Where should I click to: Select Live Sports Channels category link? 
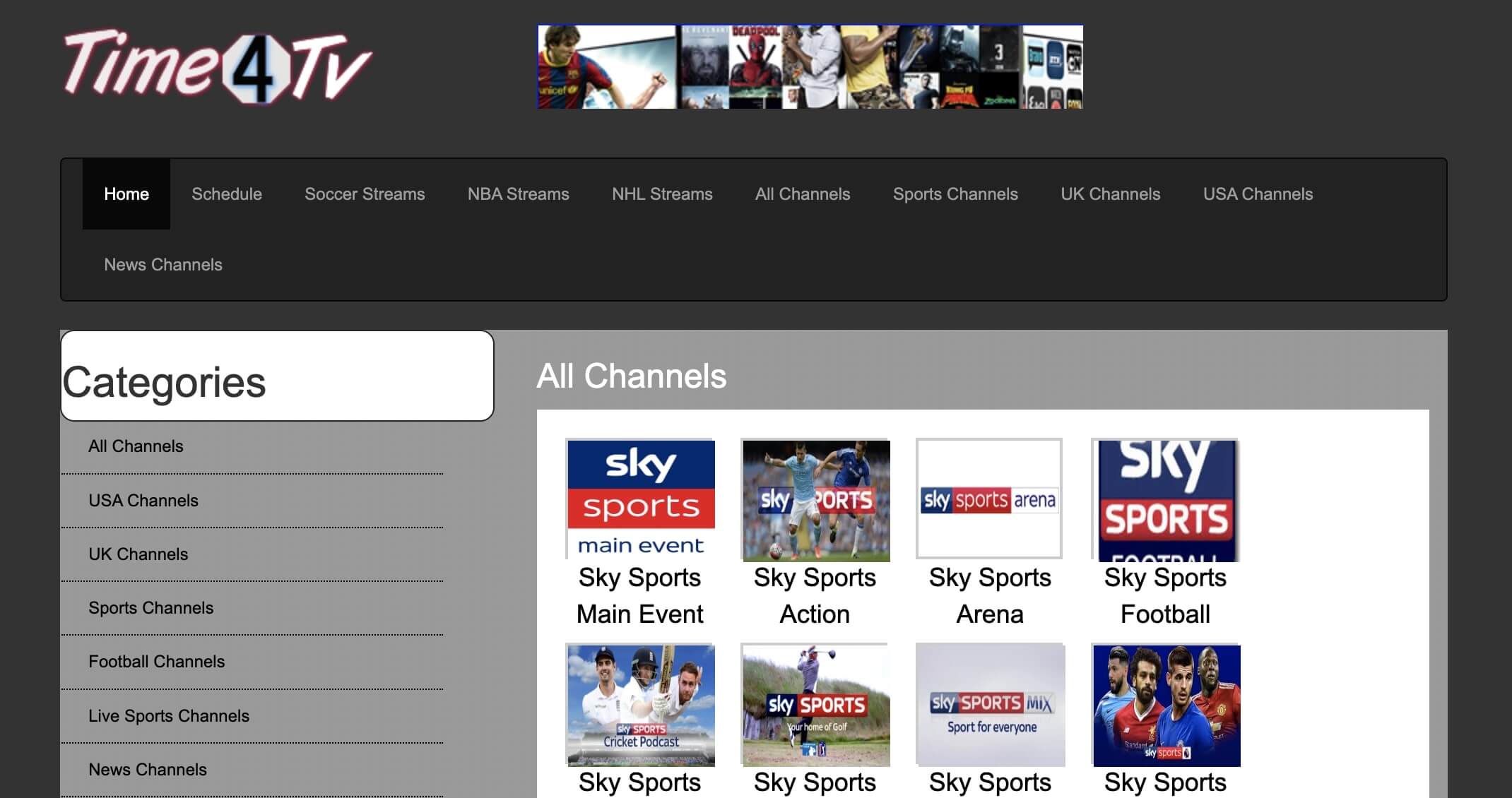click(x=169, y=716)
